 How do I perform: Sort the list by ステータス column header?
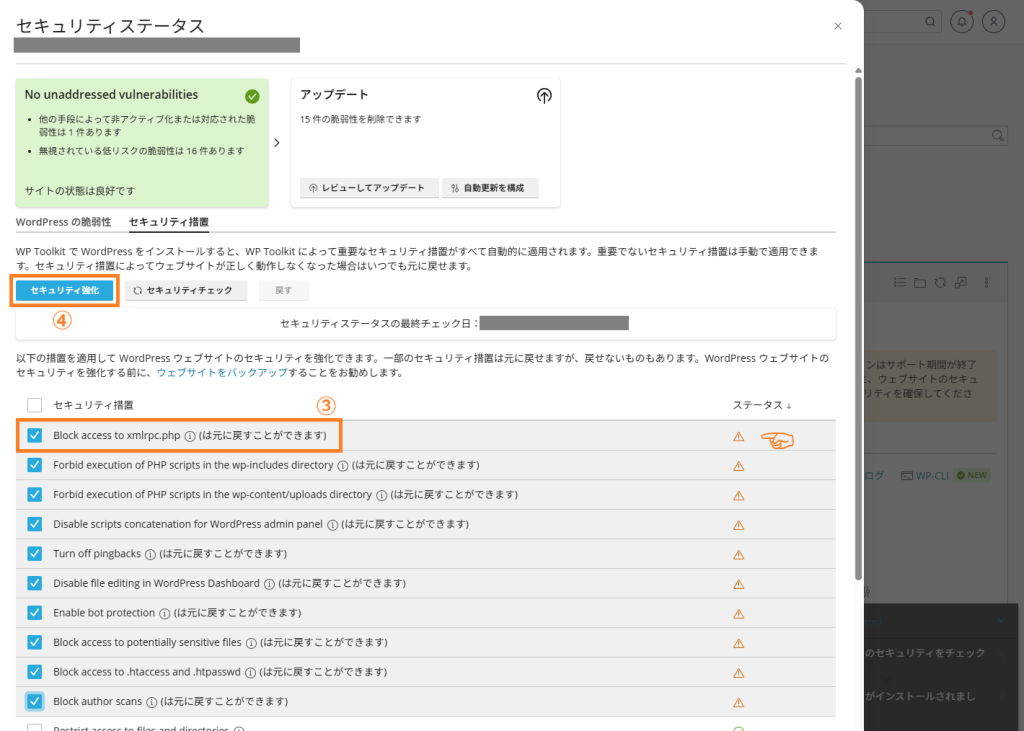(763, 405)
